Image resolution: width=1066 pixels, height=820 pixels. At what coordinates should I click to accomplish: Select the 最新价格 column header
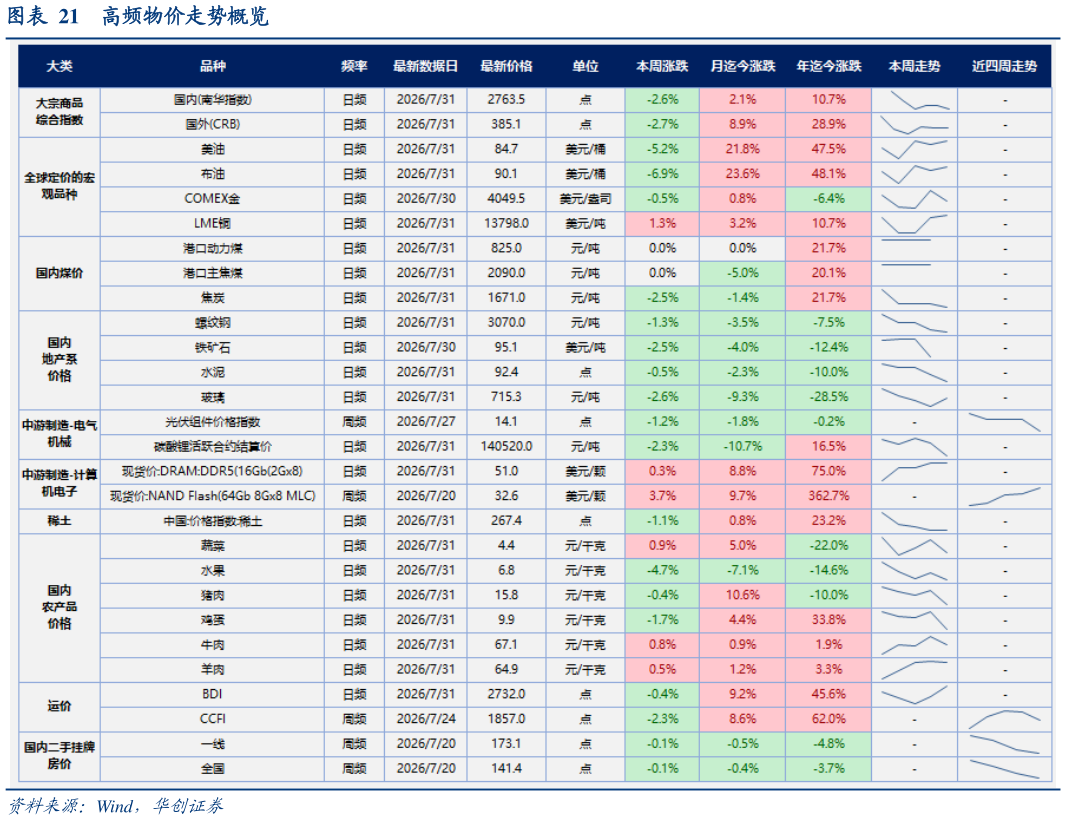coord(506,66)
